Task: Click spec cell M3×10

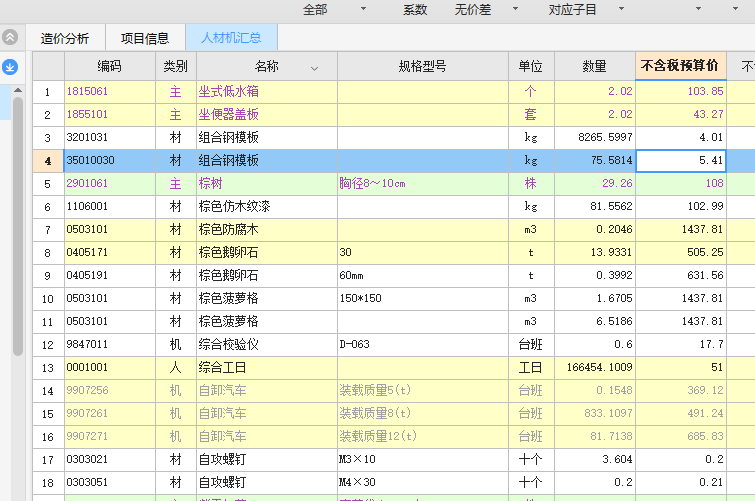Action: [423, 460]
